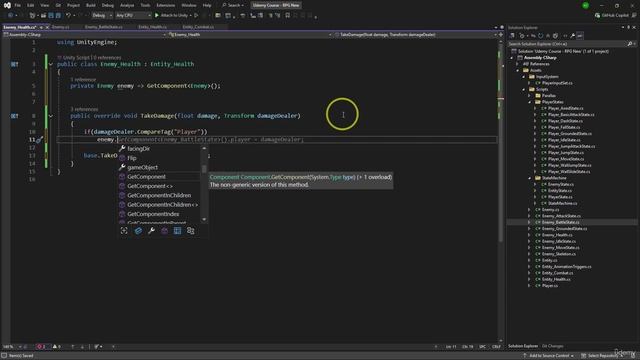Filter IntelliSense list by properties wrench icon

pyautogui.click(x=151, y=231)
